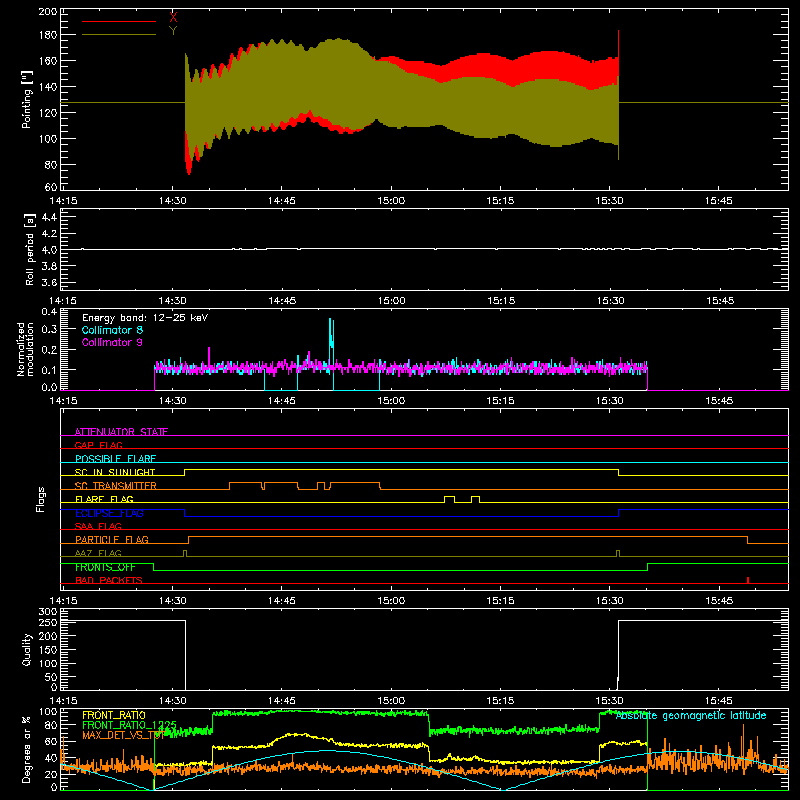The image size is (800, 800).
Task: Click the 'Roll period [s]' axis title
Action: pyautogui.click(x=29, y=249)
